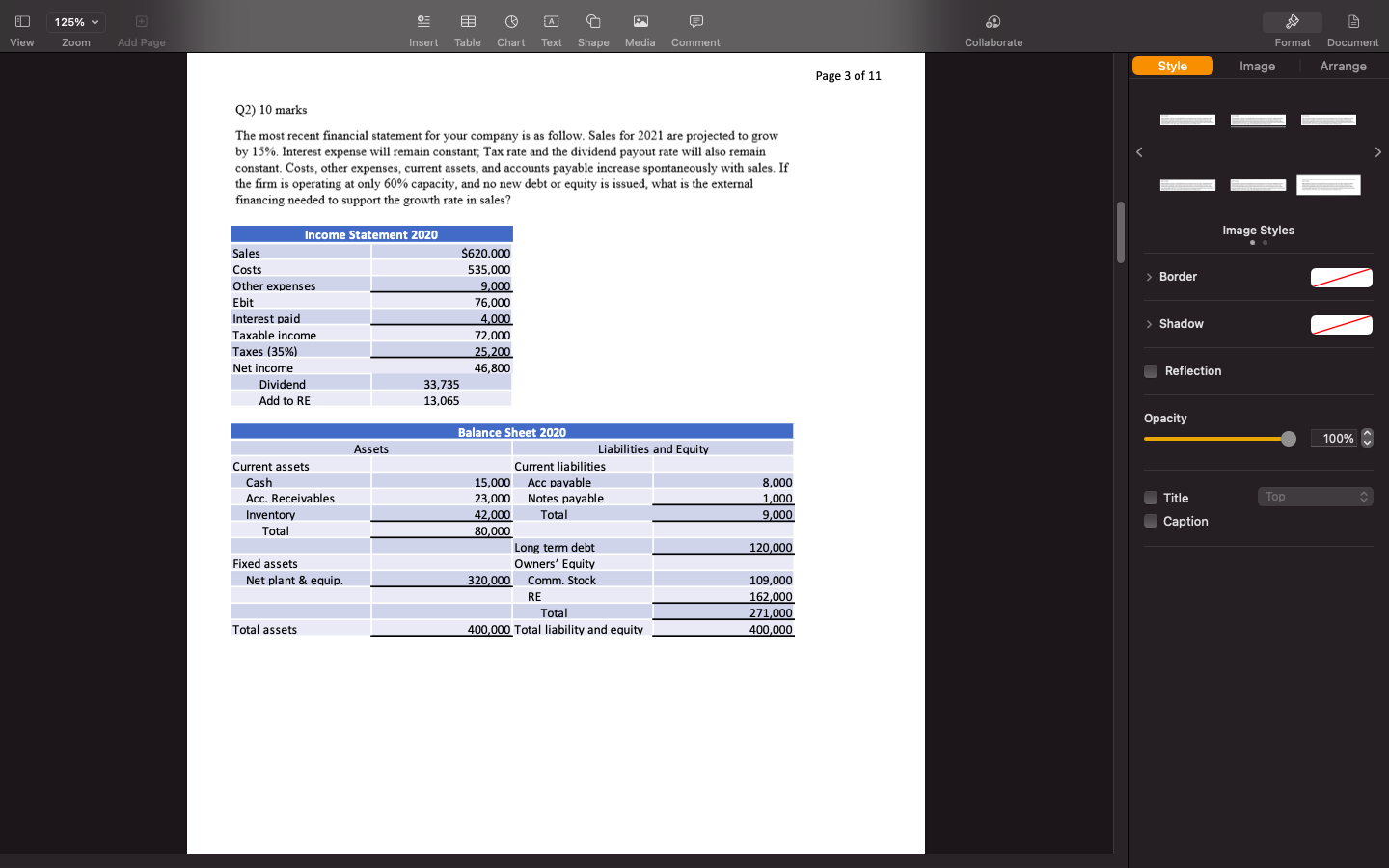Click the Inventory value "42,000"

(x=492, y=515)
